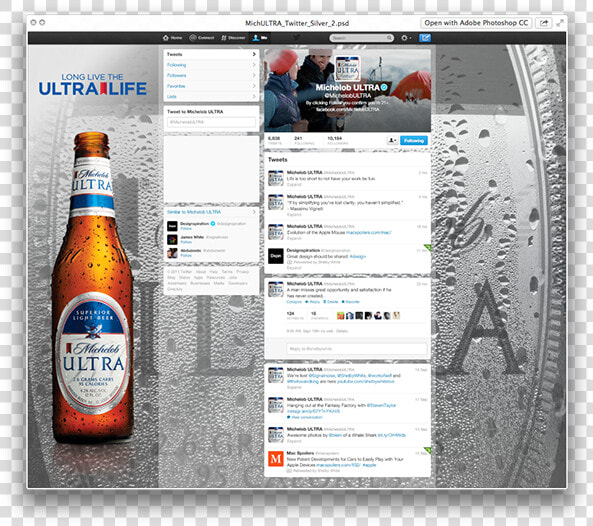The width and height of the screenshot is (593, 526).
Task: Click the Tweet to Michelob ULTRA input field
Action: [x=211, y=122]
